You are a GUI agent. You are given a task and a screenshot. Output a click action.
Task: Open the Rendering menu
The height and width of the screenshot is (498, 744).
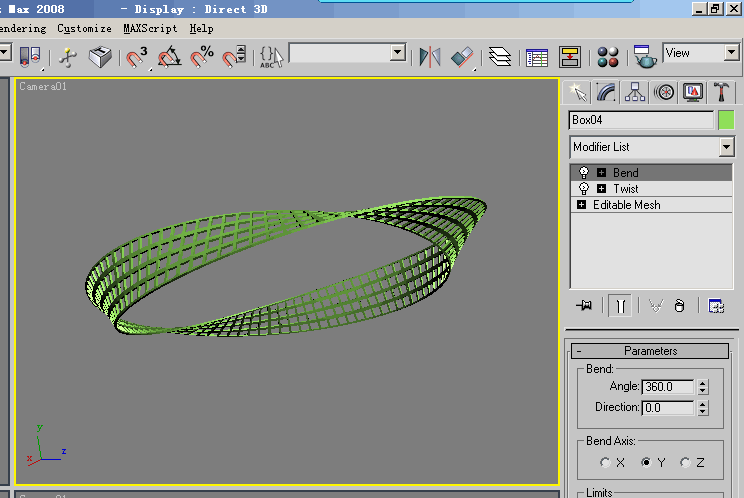pos(22,28)
